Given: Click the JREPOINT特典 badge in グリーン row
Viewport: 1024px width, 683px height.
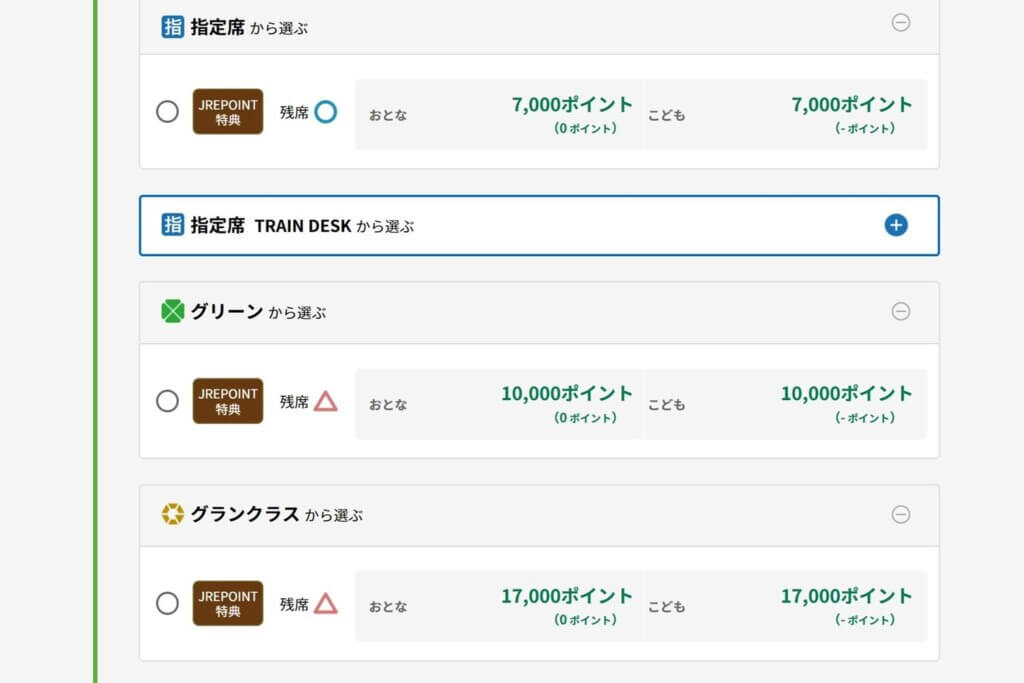Looking at the screenshot, I should [x=228, y=401].
